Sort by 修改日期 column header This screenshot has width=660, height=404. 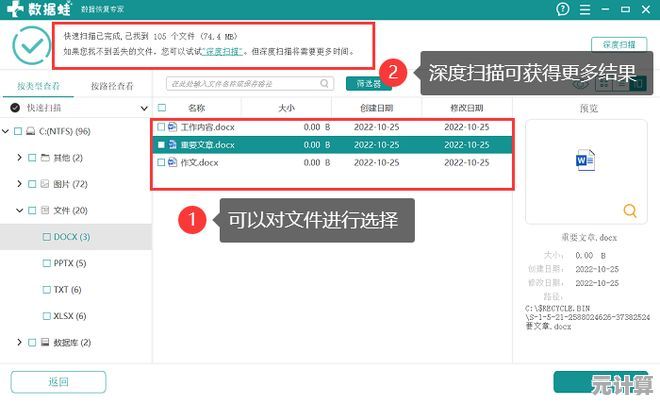[467, 108]
